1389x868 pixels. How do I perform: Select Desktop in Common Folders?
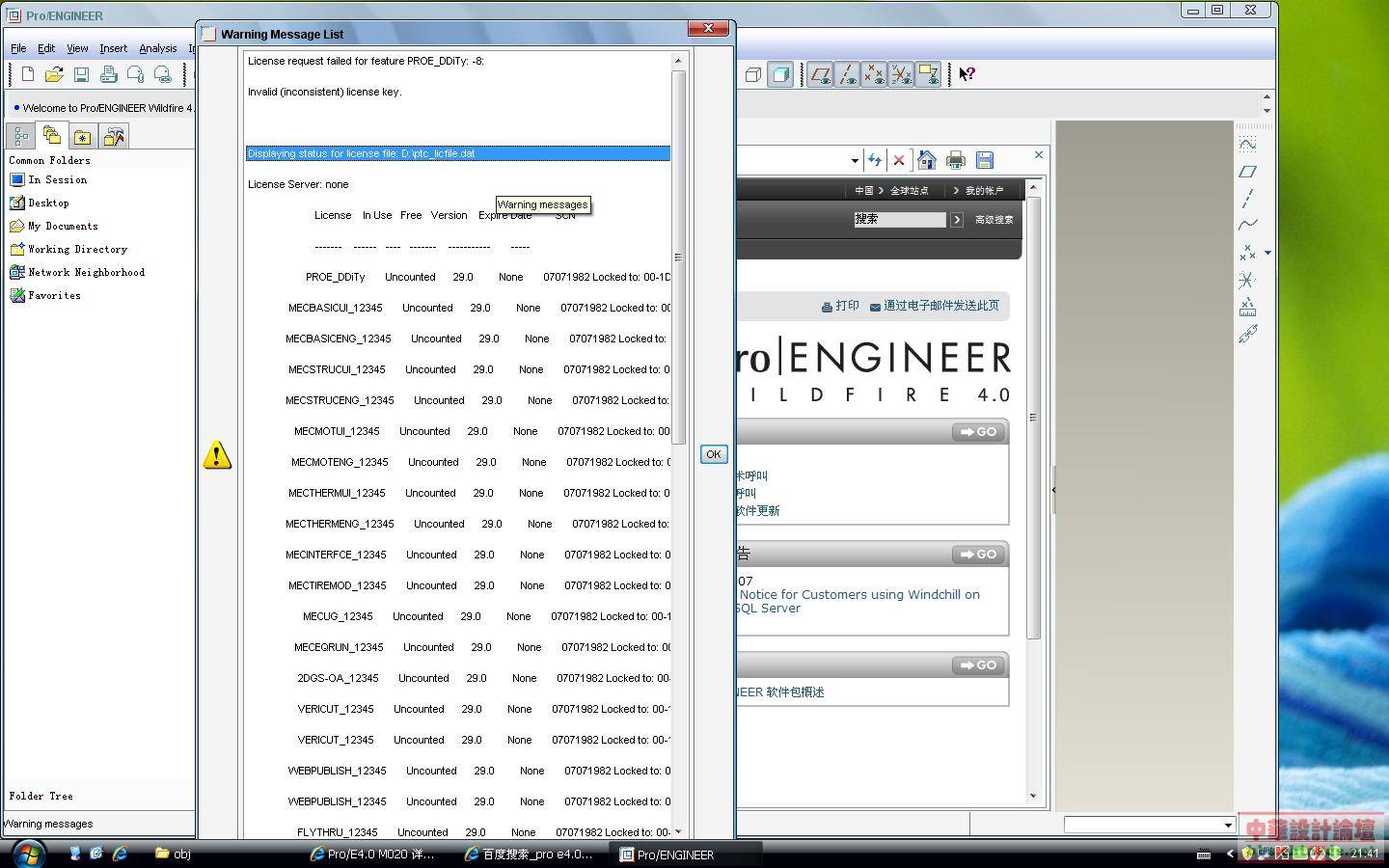tap(40, 203)
